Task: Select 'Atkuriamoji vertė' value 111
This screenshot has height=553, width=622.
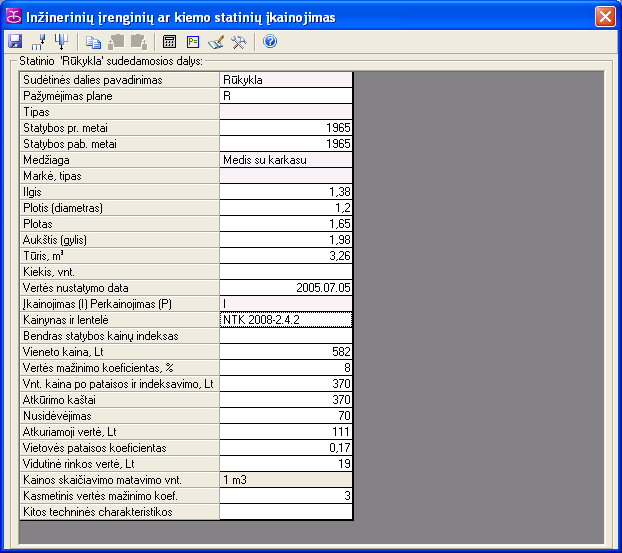Action: pos(286,432)
